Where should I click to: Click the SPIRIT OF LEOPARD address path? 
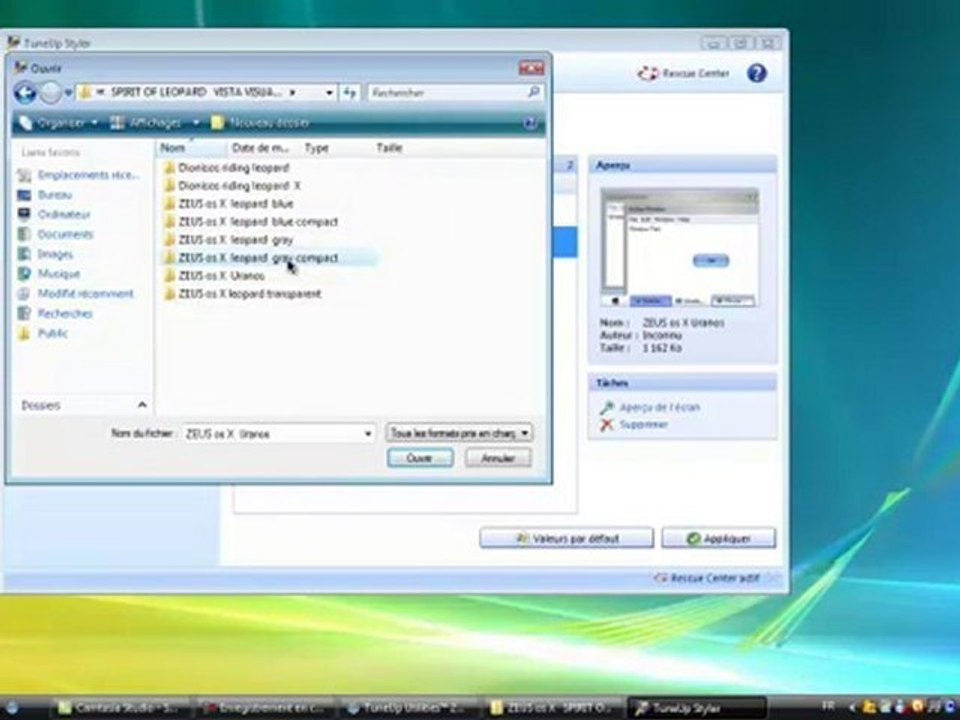click(x=197, y=92)
